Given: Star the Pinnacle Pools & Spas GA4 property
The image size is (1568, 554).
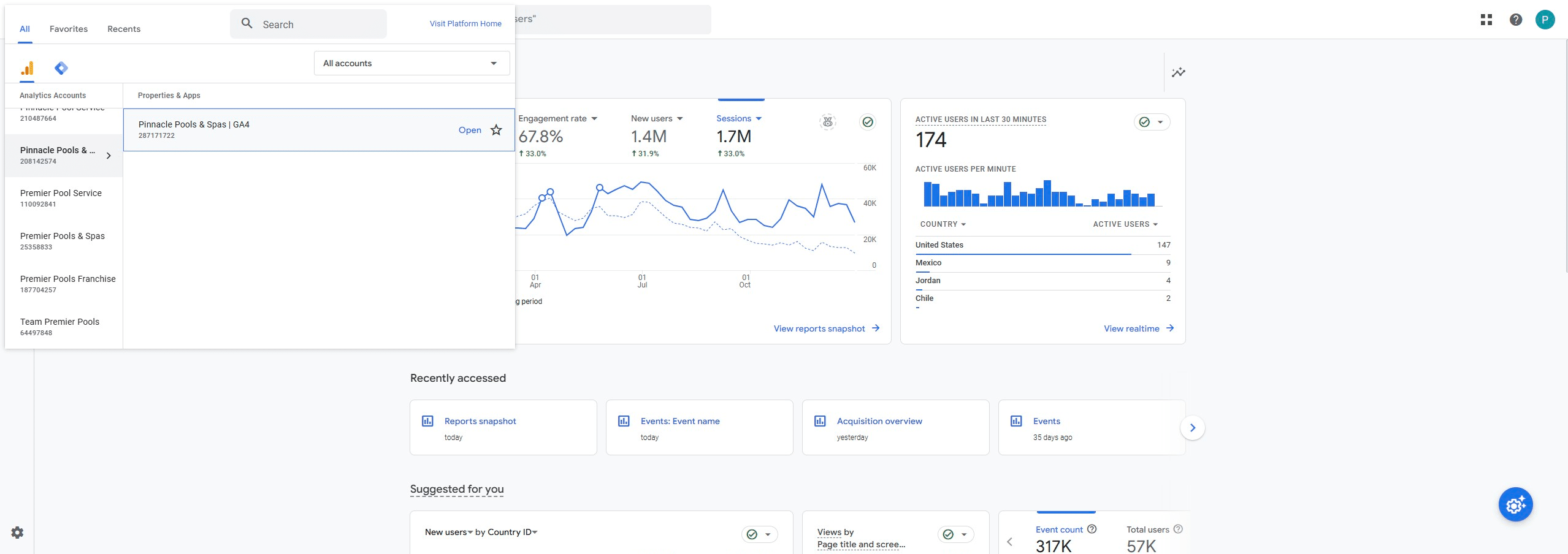Looking at the screenshot, I should coord(496,130).
